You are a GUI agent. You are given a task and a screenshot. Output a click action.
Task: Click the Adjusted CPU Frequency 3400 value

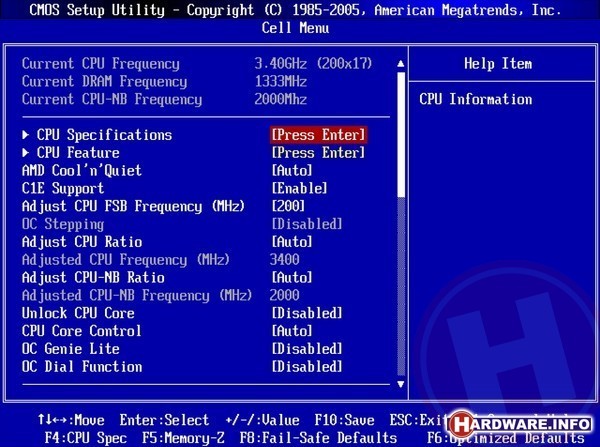pyautogui.click(x=284, y=259)
